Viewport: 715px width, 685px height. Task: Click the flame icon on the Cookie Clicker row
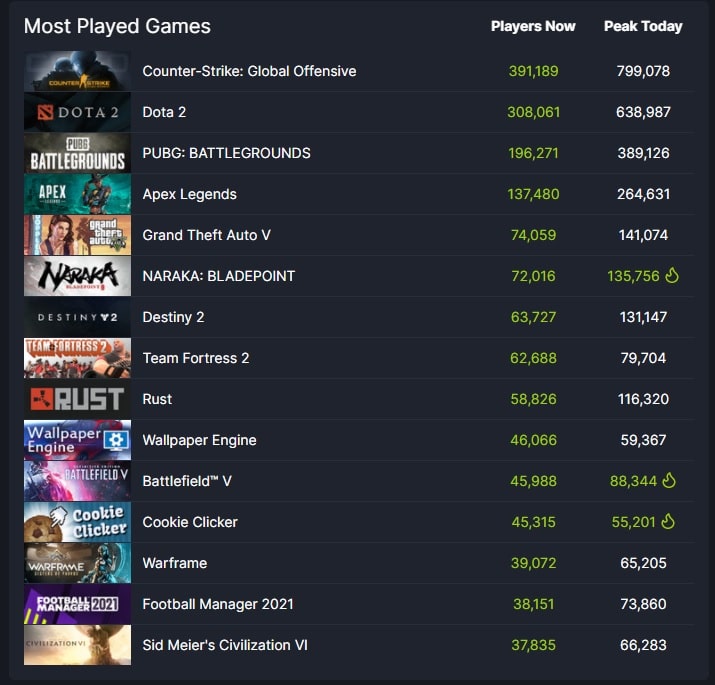(x=670, y=521)
